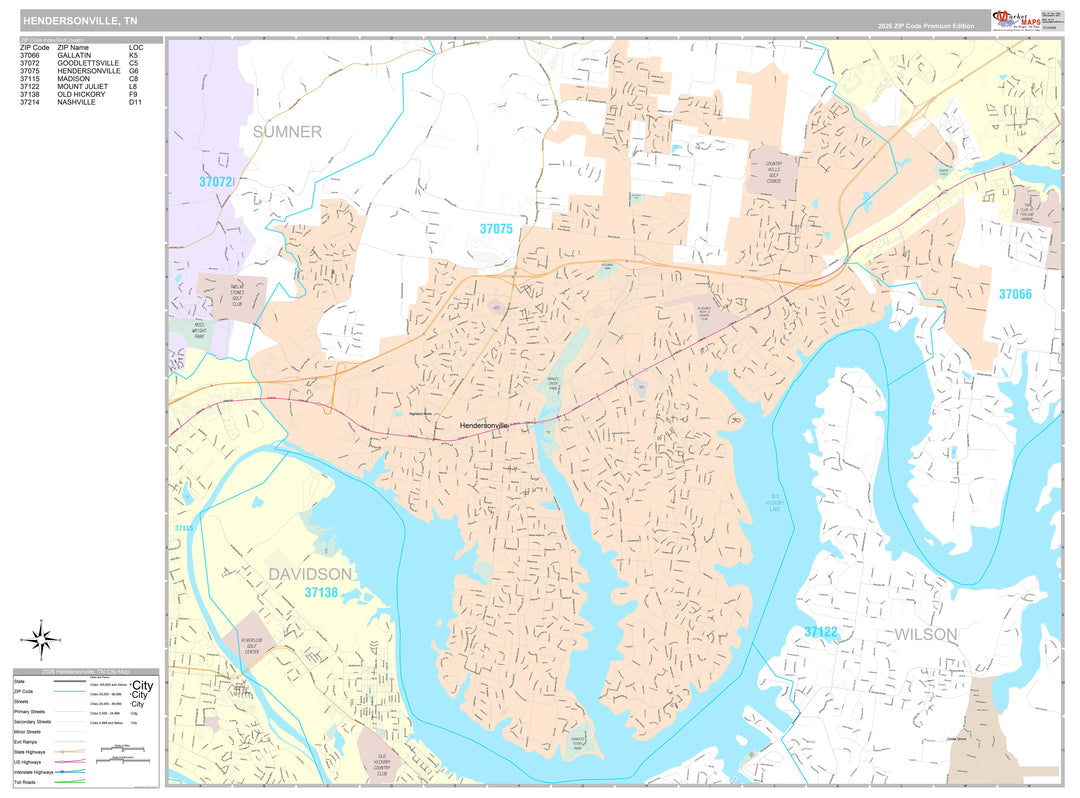Image resolution: width=1080 pixels, height=798 pixels.
Task: Click the WILSON county label on map
Action: (x=926, y=634)
